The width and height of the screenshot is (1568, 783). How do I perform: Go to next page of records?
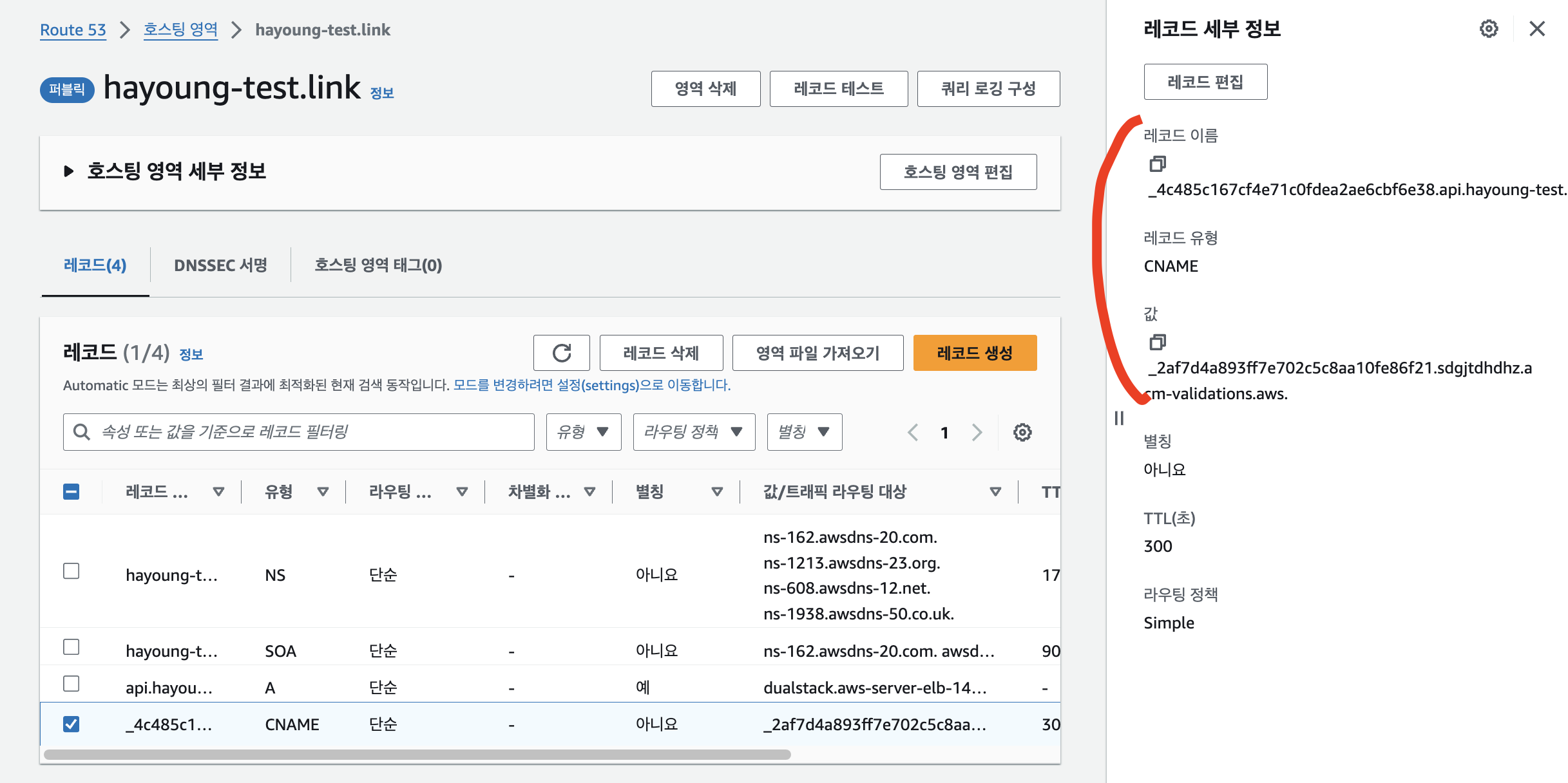977,432
